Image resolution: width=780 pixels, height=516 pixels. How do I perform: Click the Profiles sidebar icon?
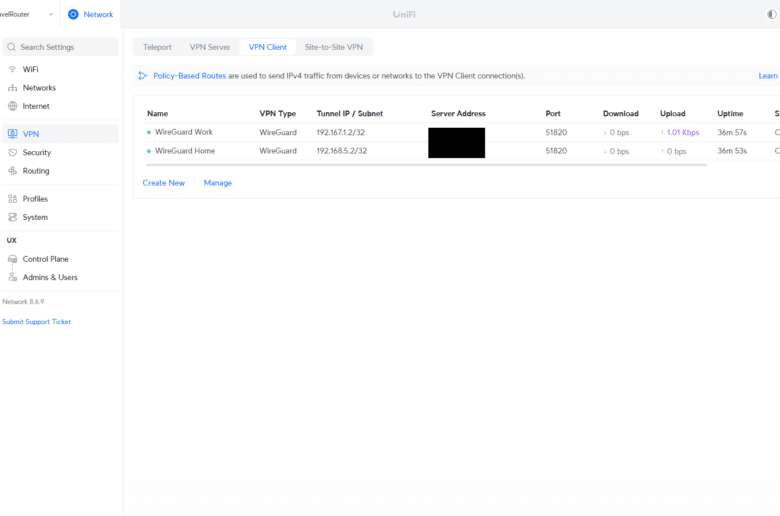point(12,199)
